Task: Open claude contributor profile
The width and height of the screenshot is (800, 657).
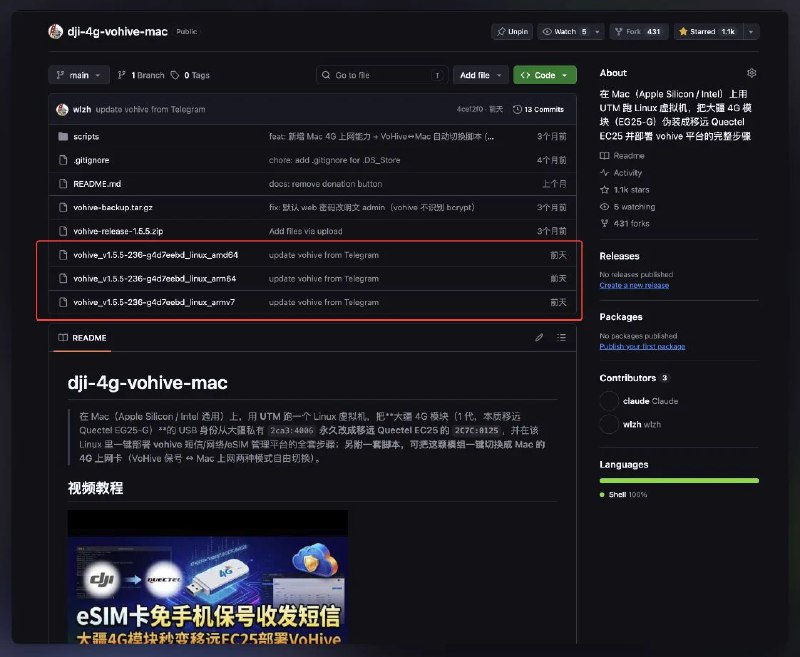Action: (651, 401)
